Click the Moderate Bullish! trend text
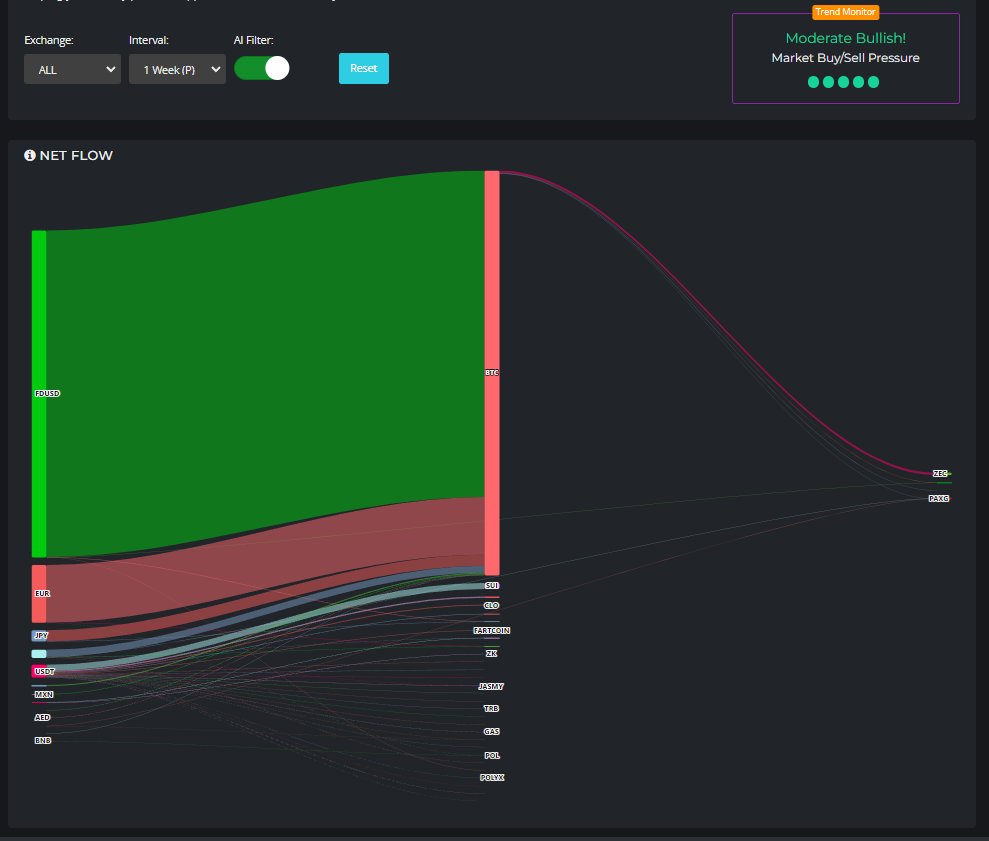The height and width of the screenshot is (841, 989). (845, 38)
